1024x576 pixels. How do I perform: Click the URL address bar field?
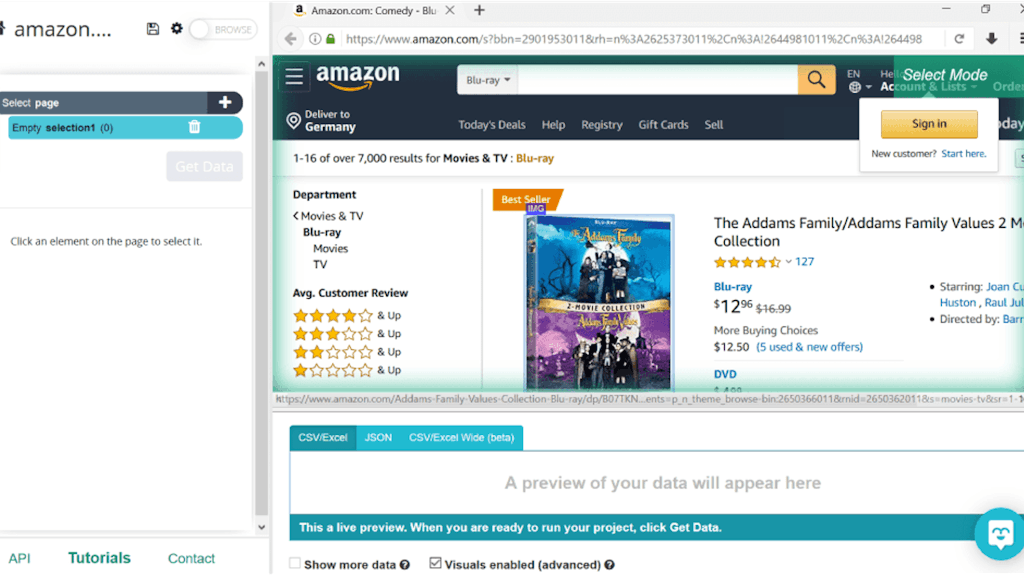click(x=633, y=39)
